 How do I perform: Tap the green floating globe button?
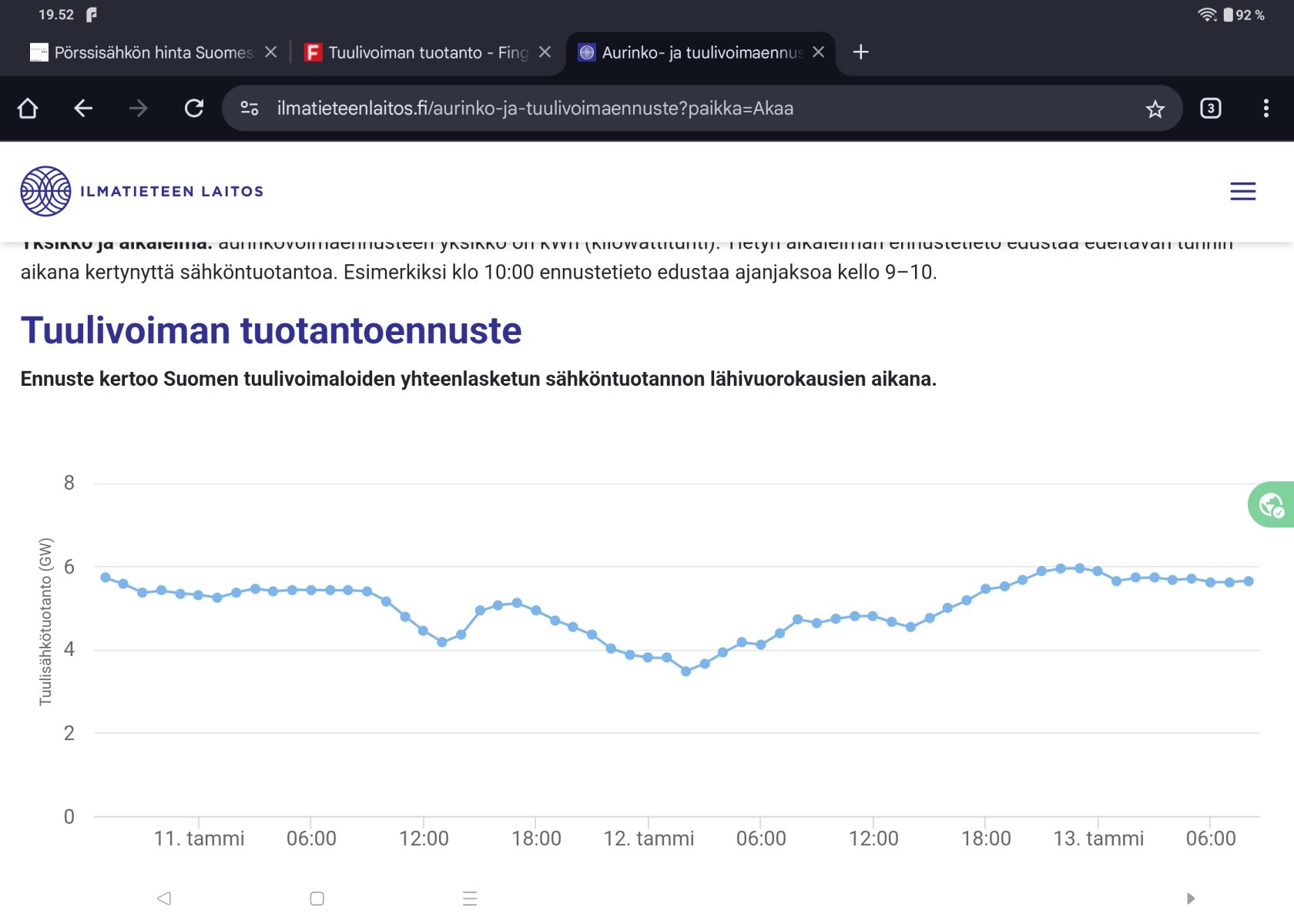[x=1271, y=505]
